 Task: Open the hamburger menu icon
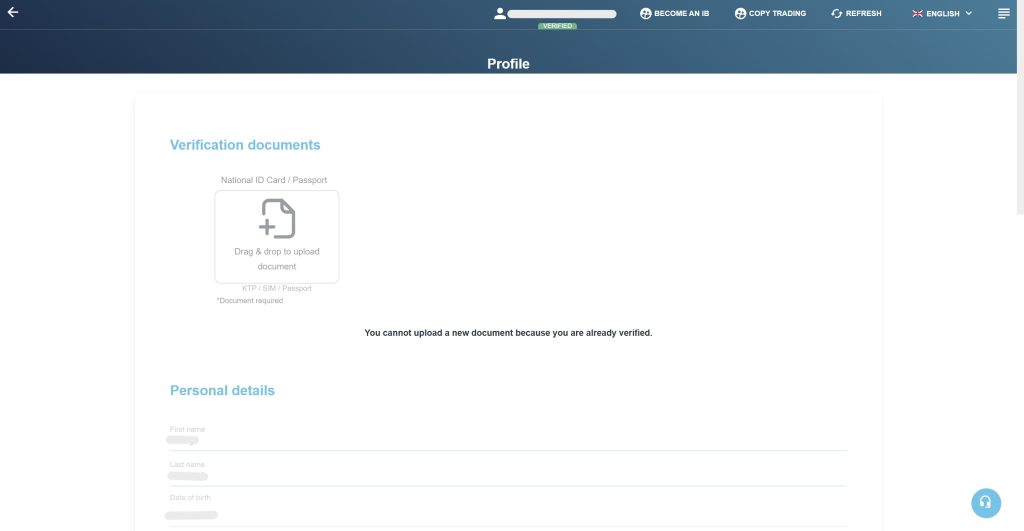pos(1004,14)
